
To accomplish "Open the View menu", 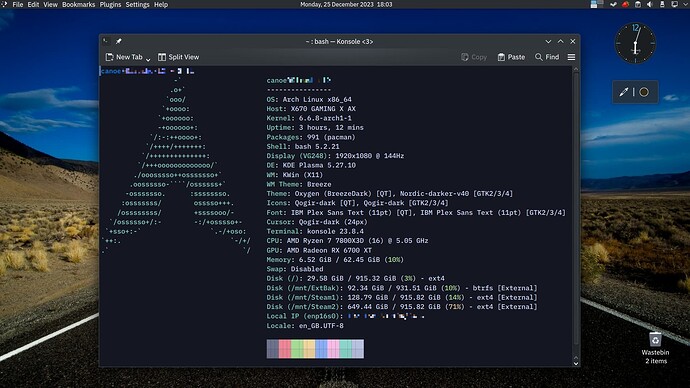I will point(50,4).
